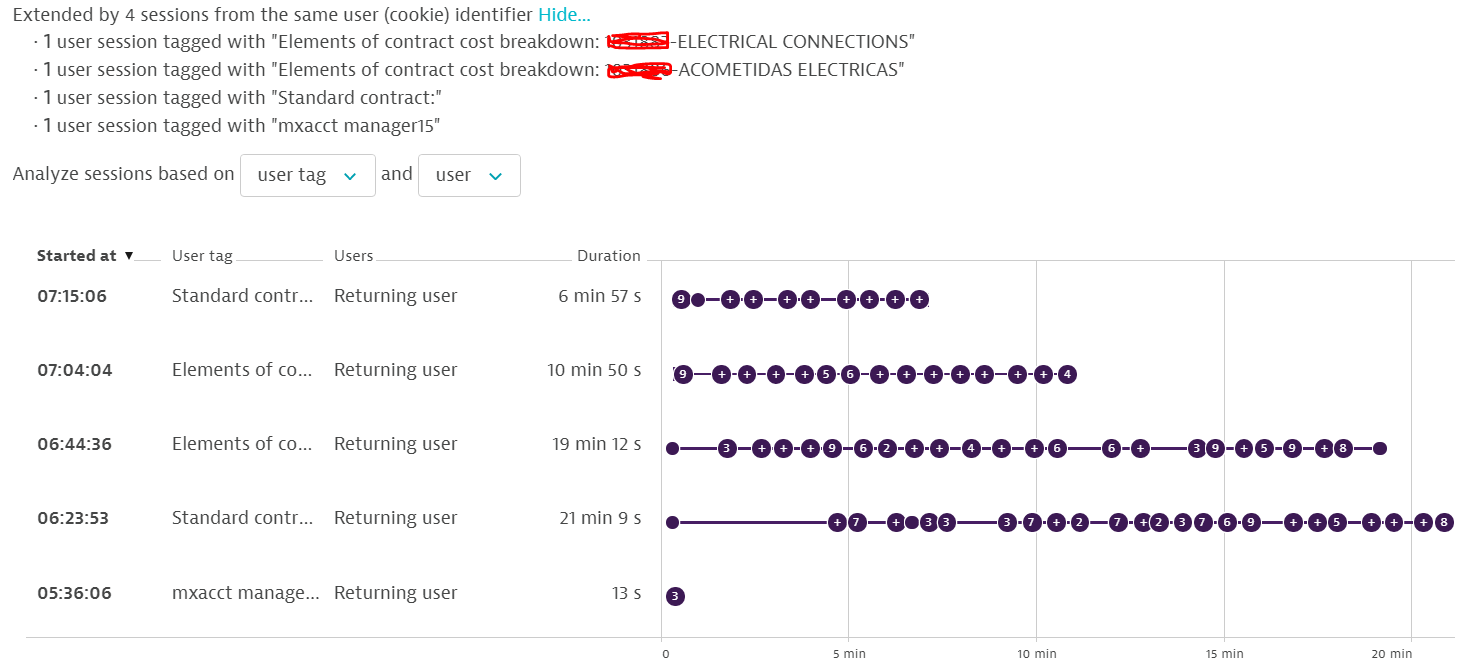Open the 'user' analysis dropdown
This screenshot has width=1464, height=667.
point(468,175)
